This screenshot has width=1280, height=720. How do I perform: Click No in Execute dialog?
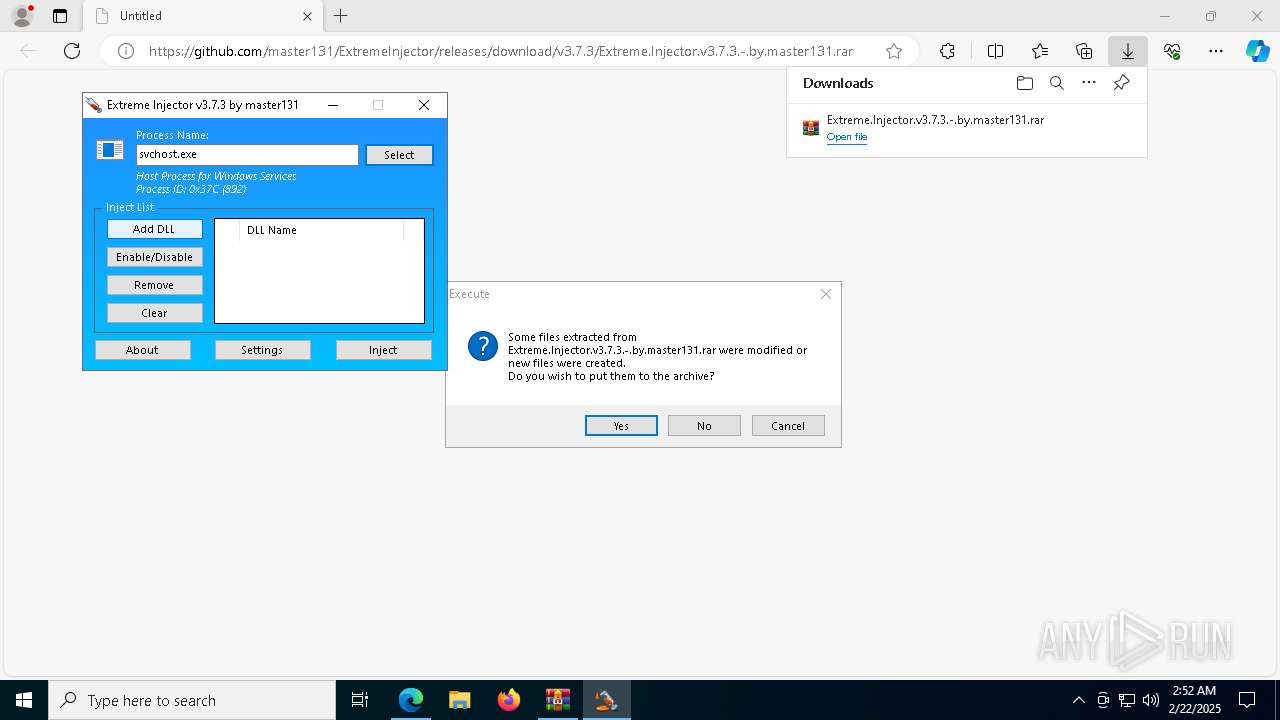point(704,426)
